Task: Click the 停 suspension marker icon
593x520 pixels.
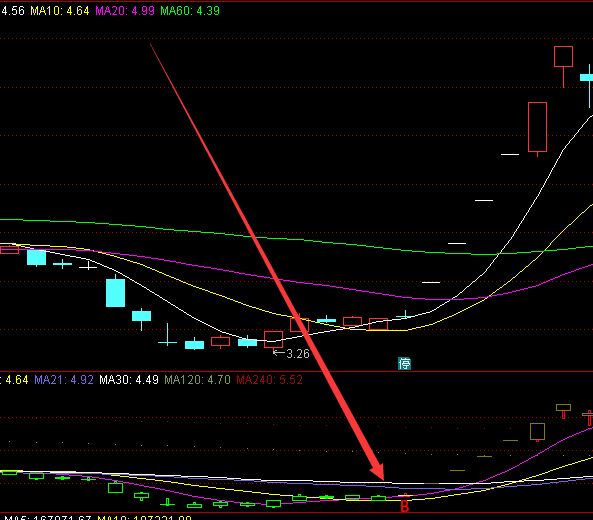Action: (404, 363)
